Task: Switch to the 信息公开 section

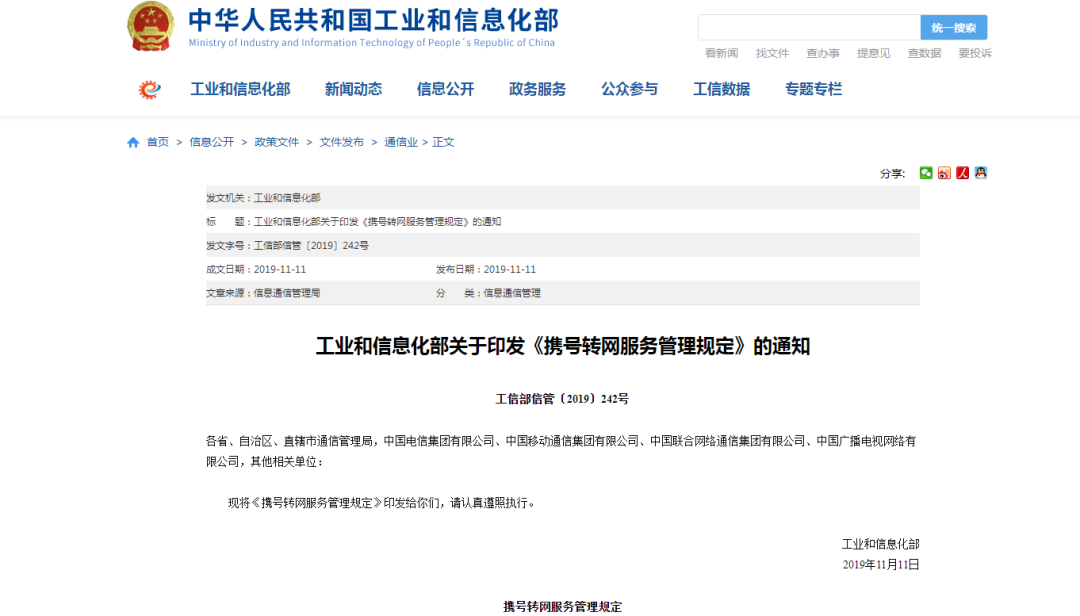Action: tap(444, 89)
